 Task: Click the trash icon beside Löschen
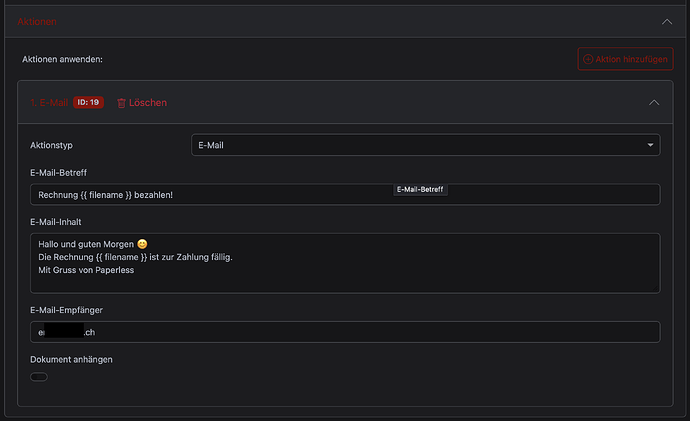pos(122,103)
